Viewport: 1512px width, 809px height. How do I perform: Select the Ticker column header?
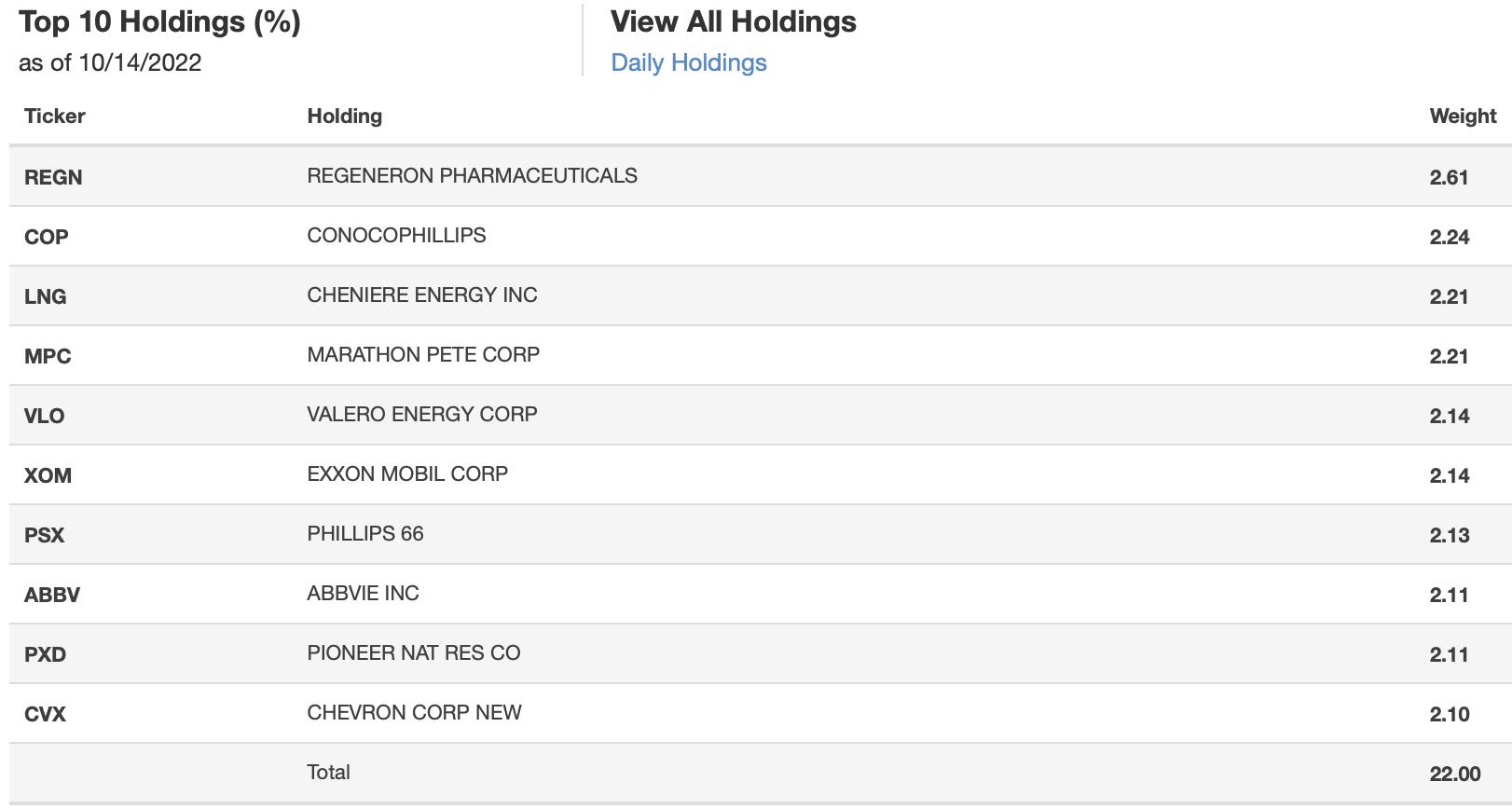pyautogui.click(x=55, y=116)
